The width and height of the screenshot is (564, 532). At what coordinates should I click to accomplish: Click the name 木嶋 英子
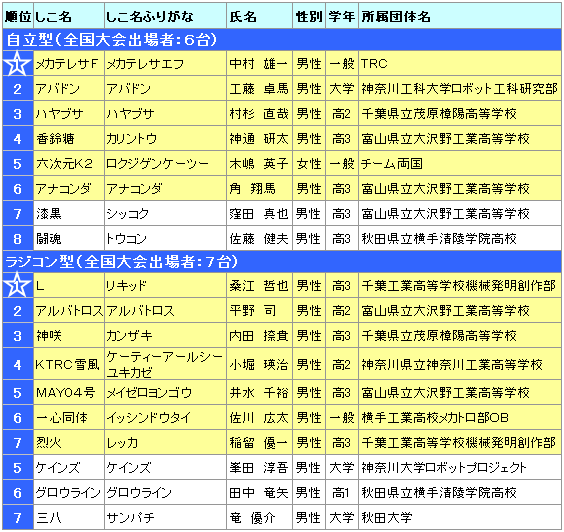[259, 164]
